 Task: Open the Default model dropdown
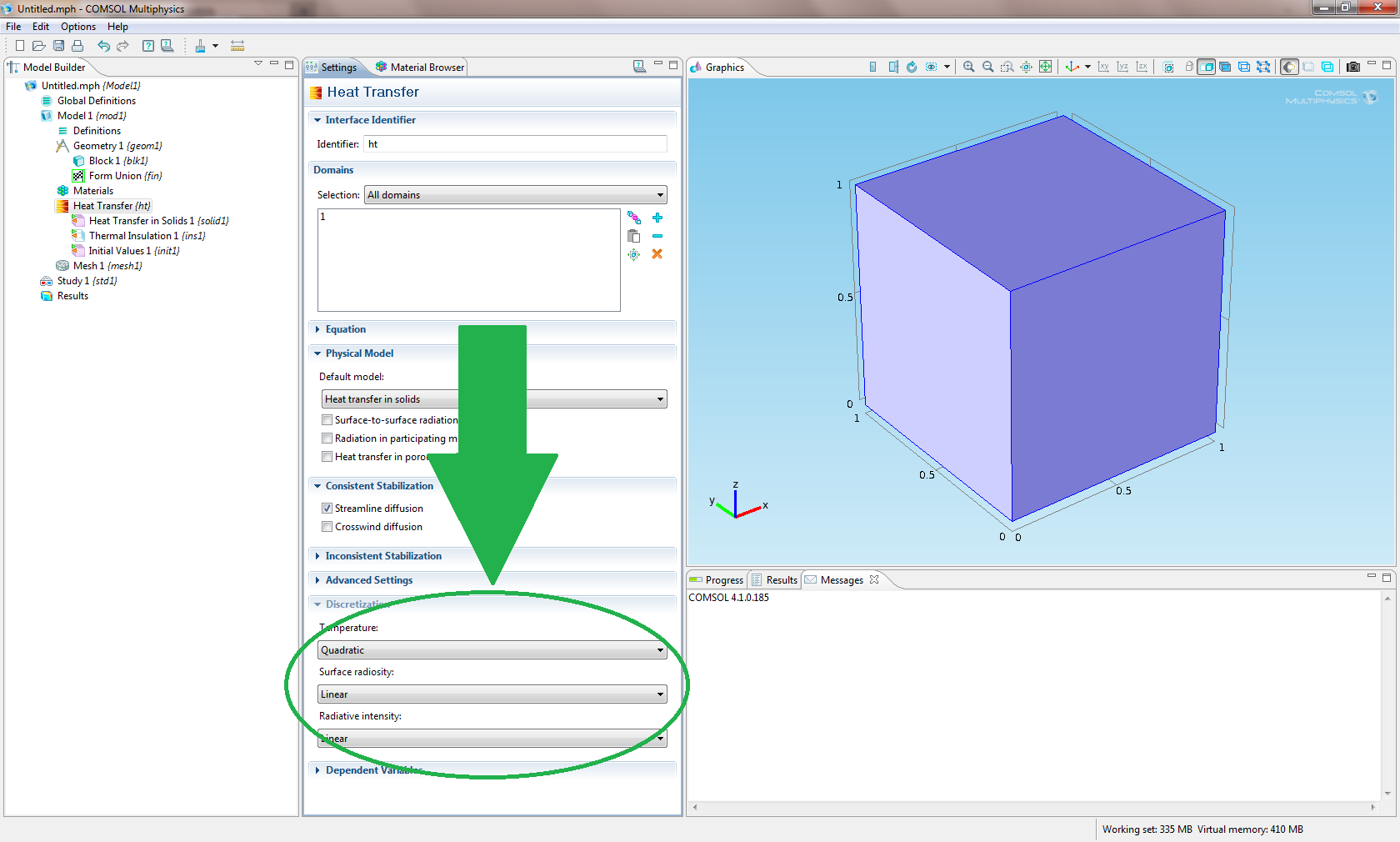click(494, 399)
